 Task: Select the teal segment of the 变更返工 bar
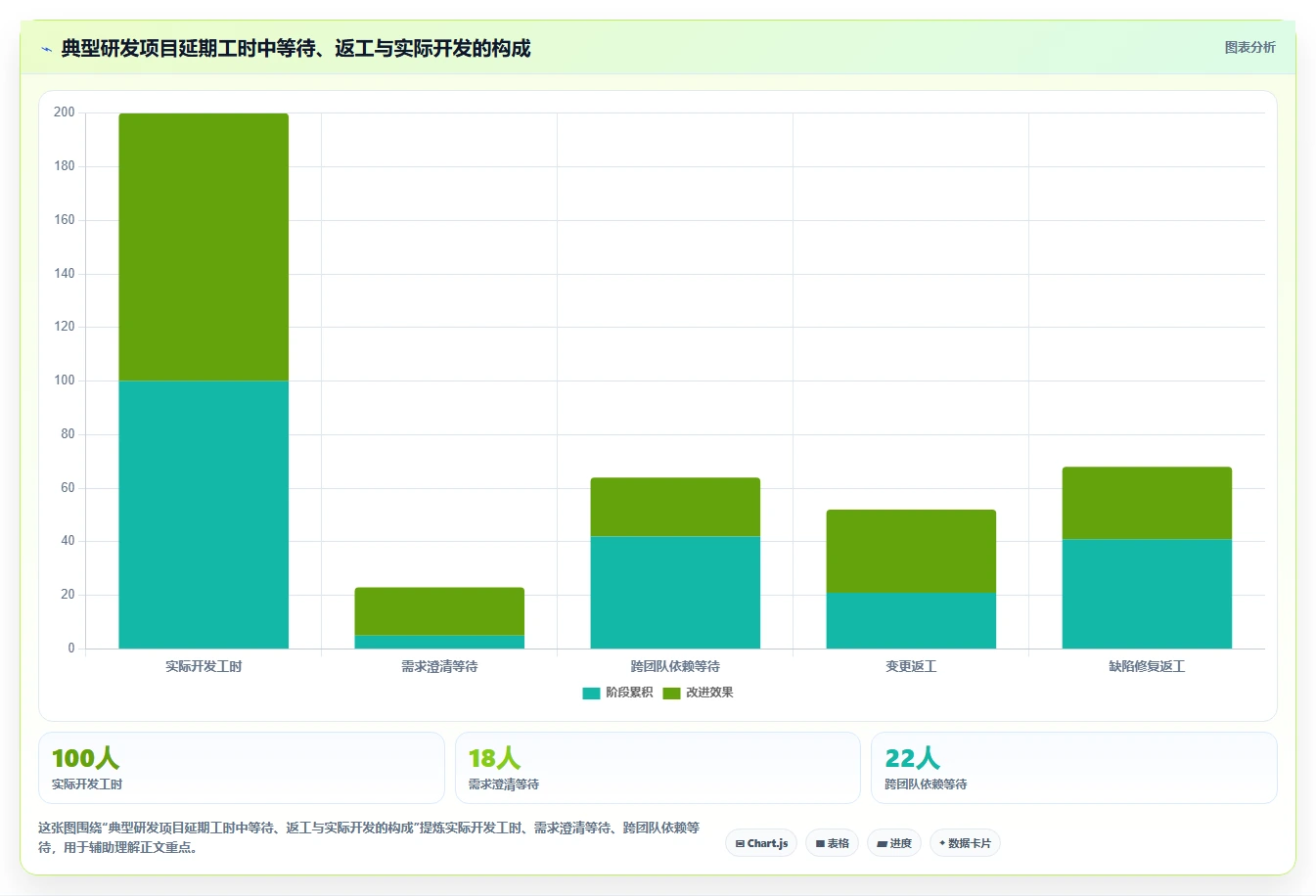tap(911, 620)
